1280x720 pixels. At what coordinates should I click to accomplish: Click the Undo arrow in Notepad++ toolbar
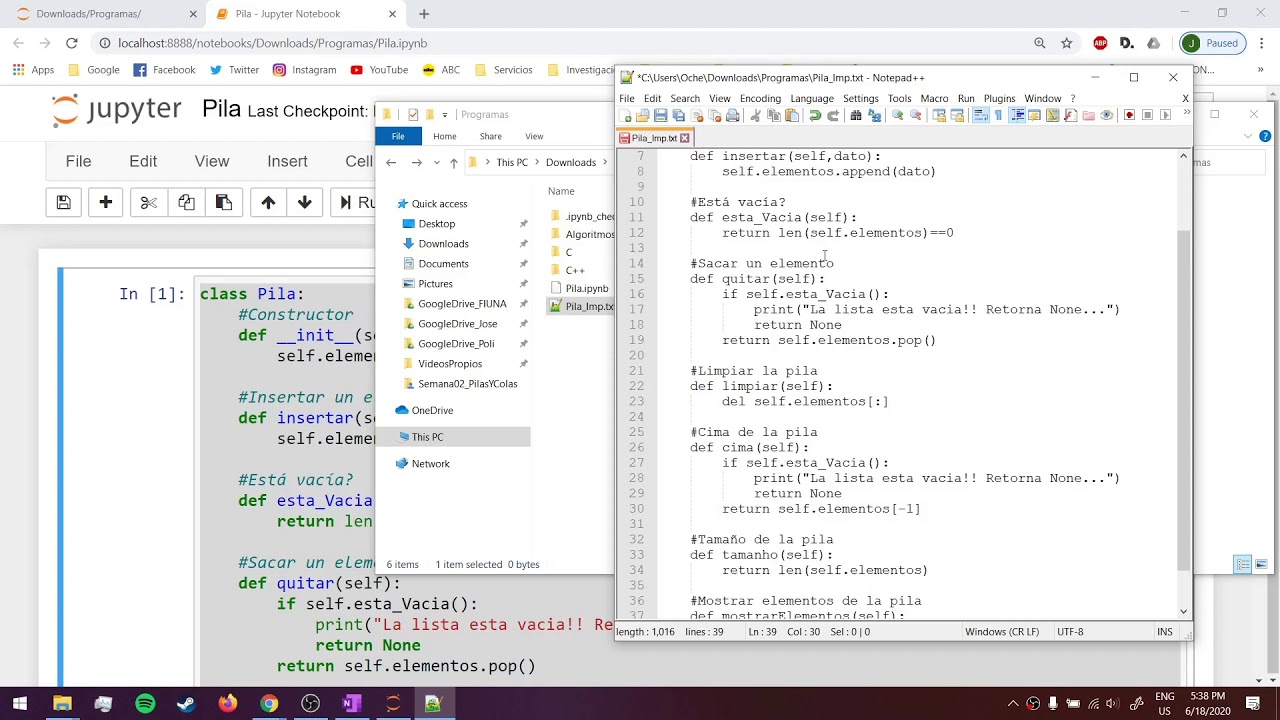coord(814,115)
